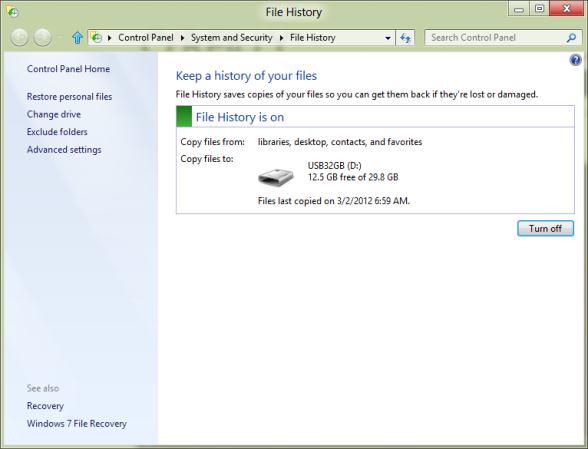The image size is (588, 449).
Task: Open Advanced settings link
Action: [x=64, y=150]
